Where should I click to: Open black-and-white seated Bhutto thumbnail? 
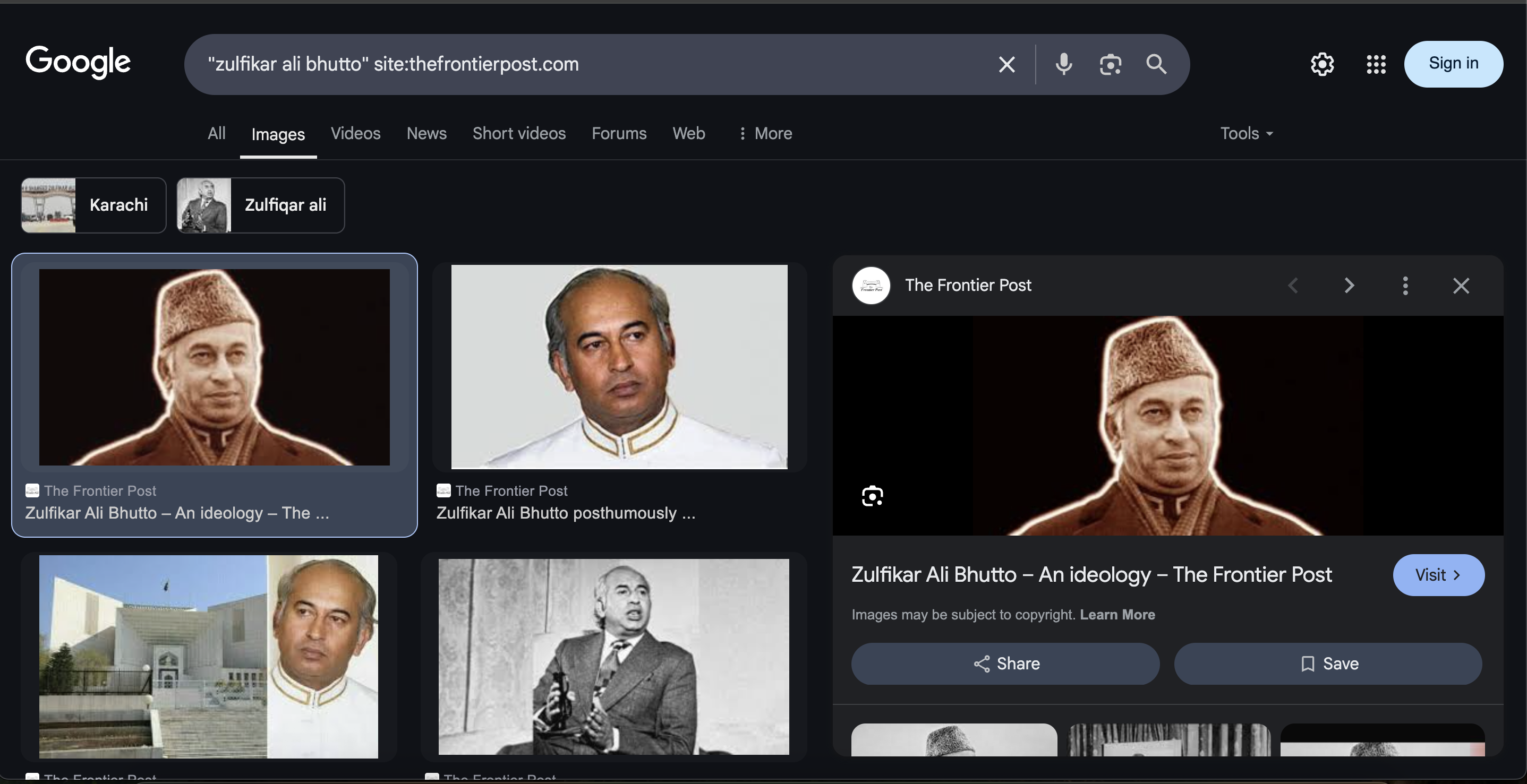613,657
